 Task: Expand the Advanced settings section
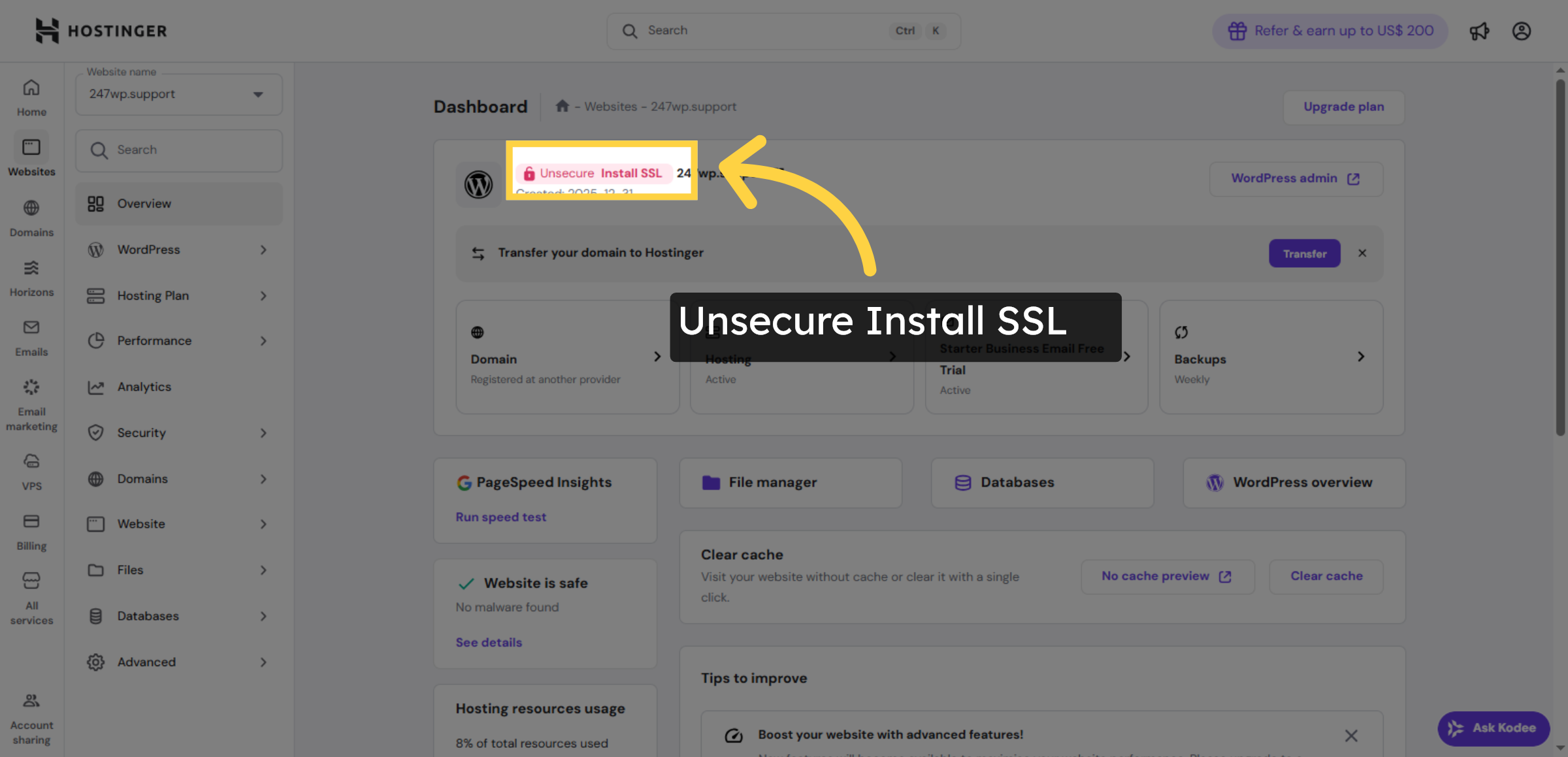coord(178,662)
